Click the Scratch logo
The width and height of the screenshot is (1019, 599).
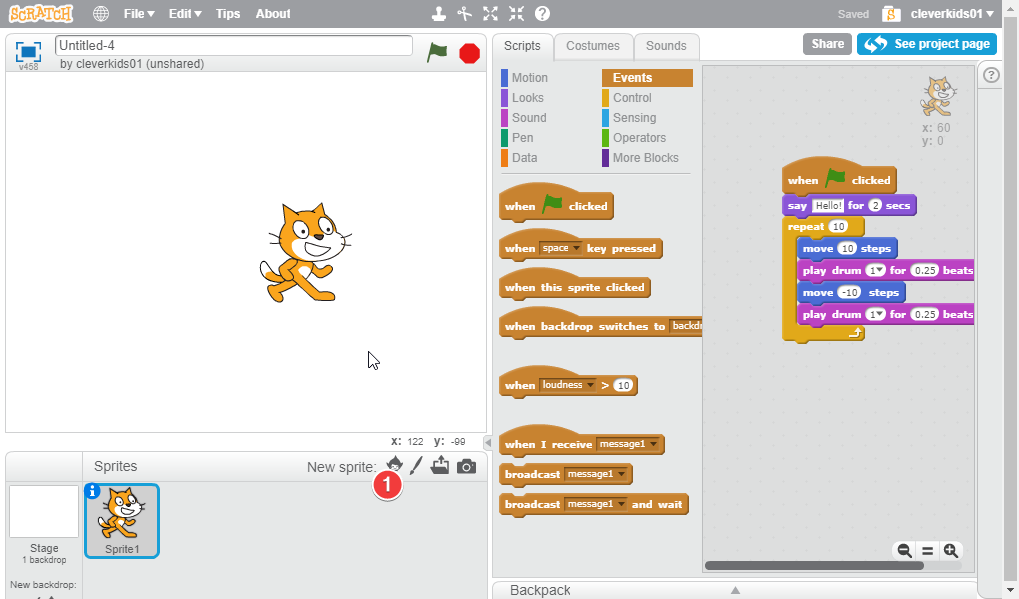pyautogui.click(x=41, y=14)
